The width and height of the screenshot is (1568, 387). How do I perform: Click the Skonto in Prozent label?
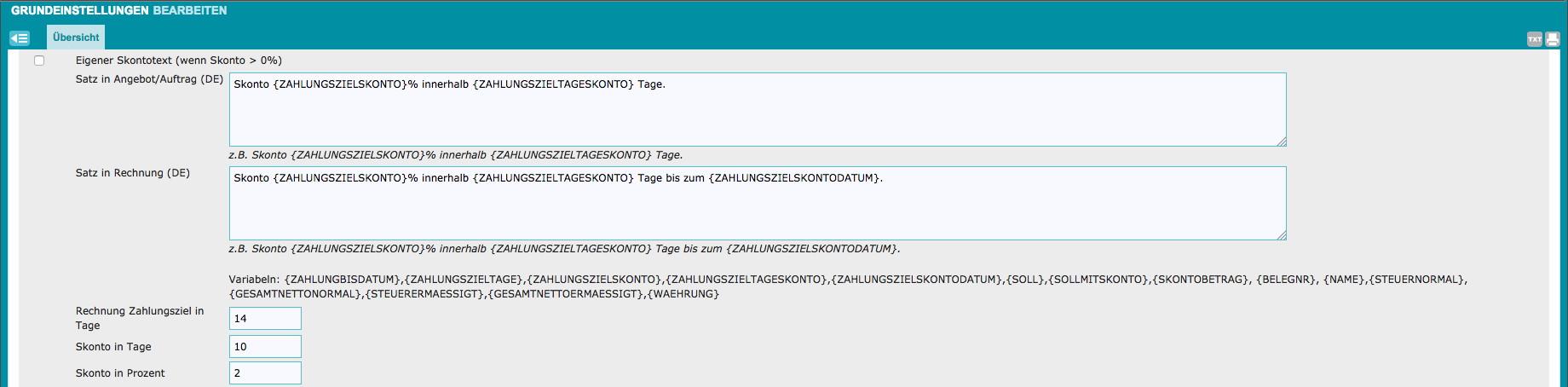tap(120, 373)
